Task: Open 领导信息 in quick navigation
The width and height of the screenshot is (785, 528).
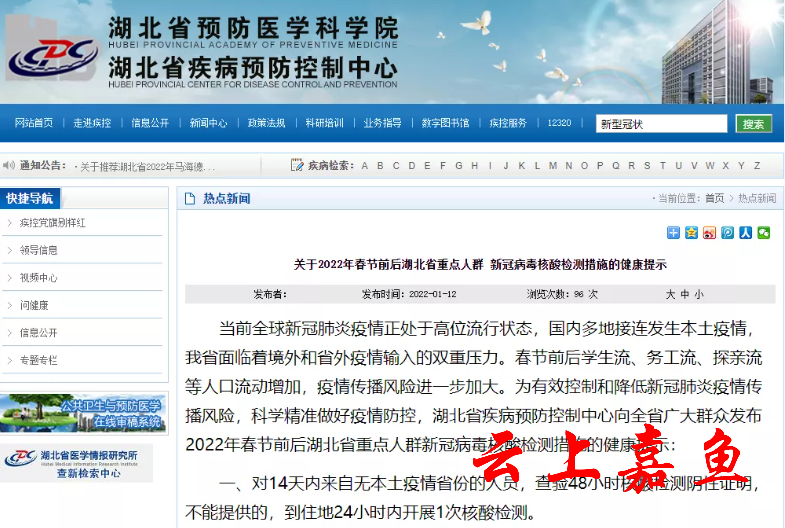Action: coord(39,250)
